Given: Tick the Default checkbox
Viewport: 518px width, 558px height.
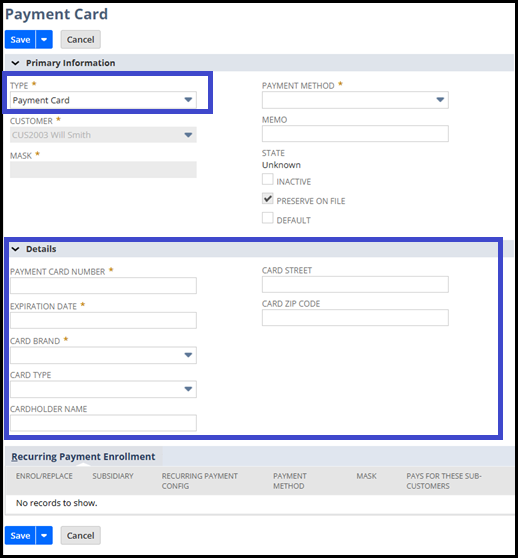Looking at the screenshot, I should [x=268, y=218].
